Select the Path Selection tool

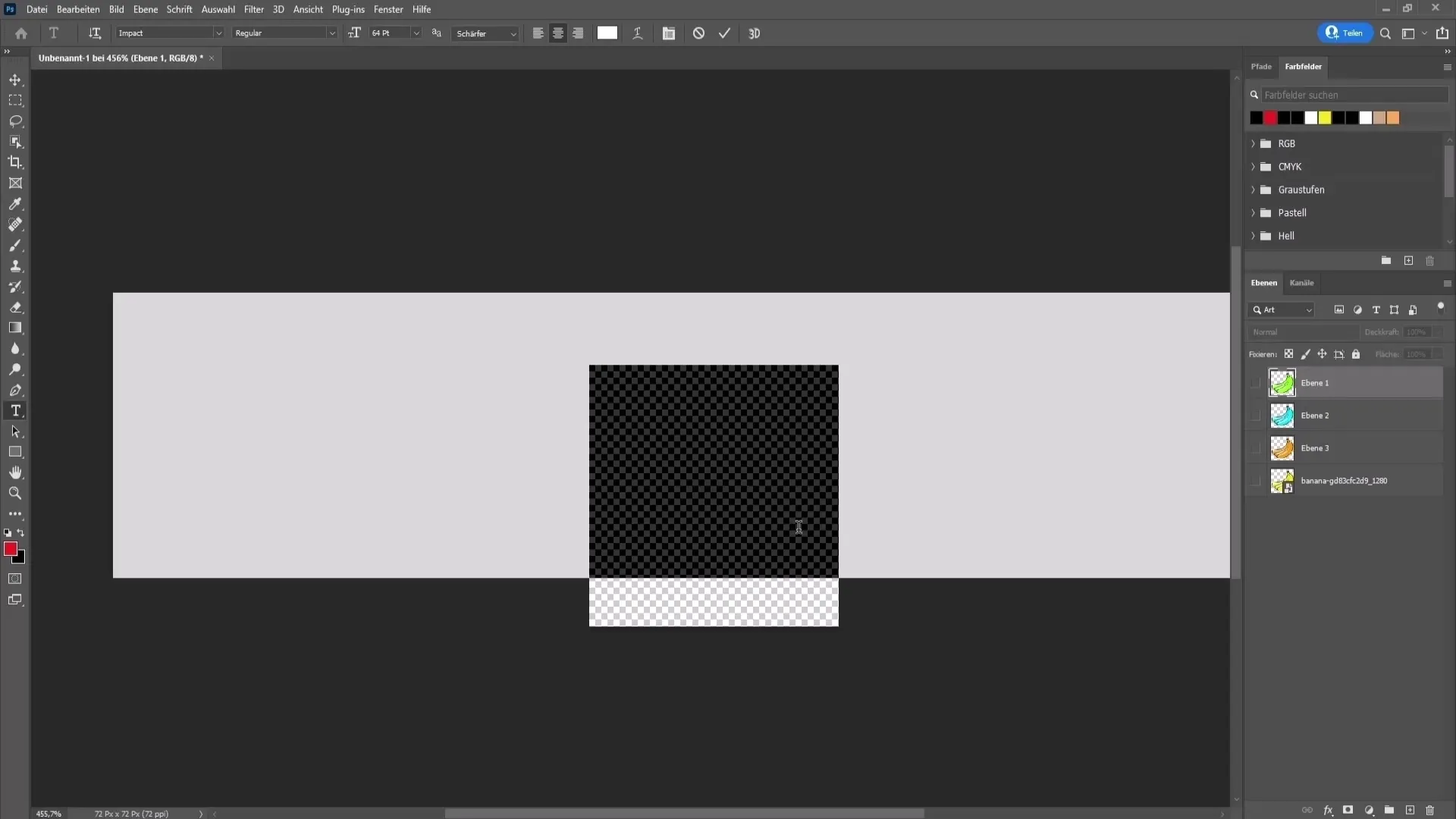coord(15,431)
